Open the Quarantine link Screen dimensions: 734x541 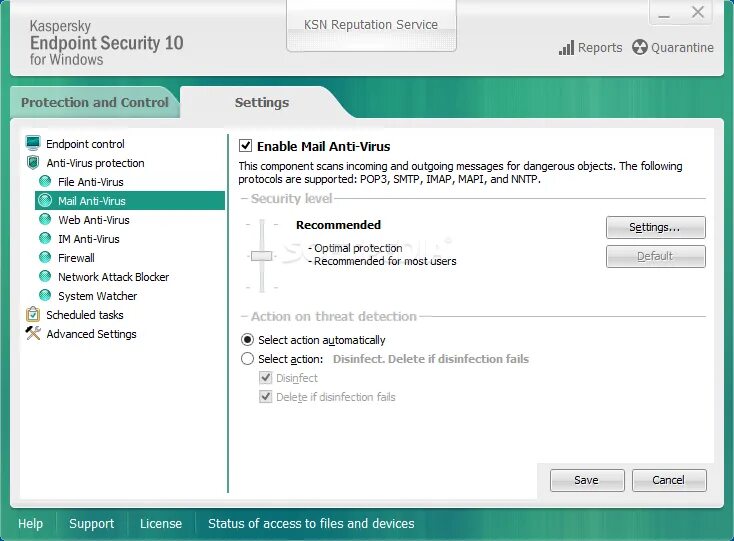(x=682, y=47)
